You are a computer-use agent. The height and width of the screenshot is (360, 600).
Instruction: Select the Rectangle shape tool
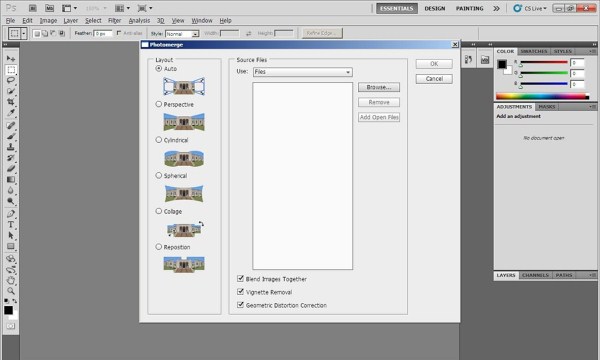coord(11,246)
